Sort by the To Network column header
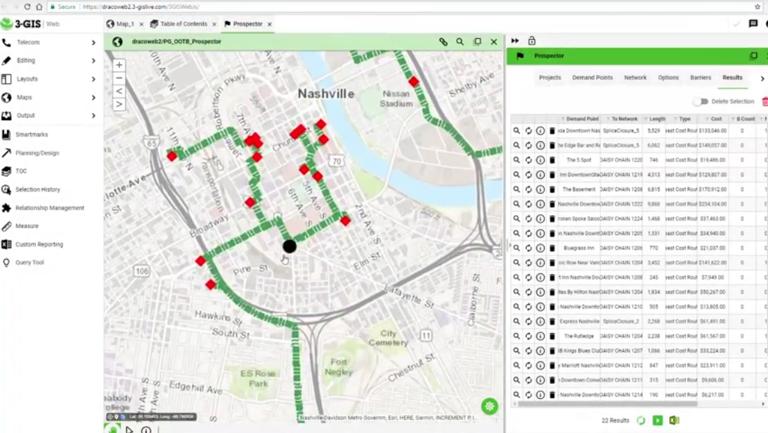Viewport: 768px width, 433px height. coord(623,119)
